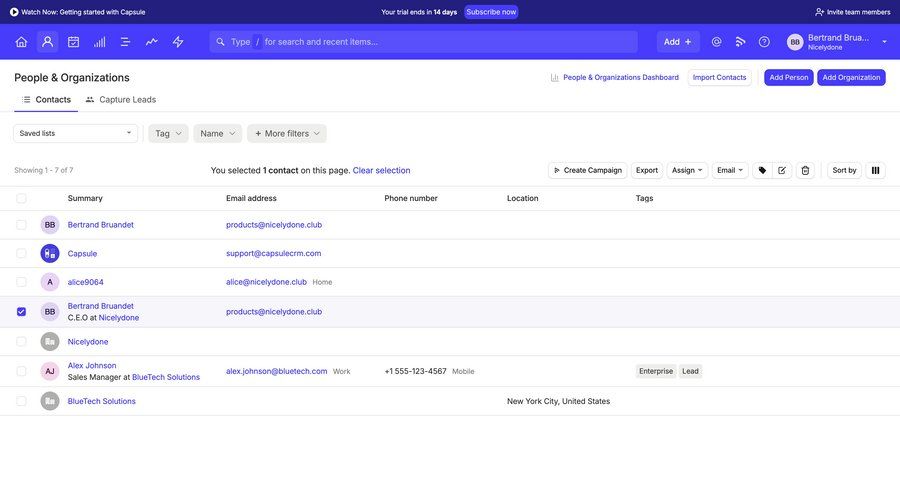
Task: Go to the Home dashboard icon
Action: 21,42
